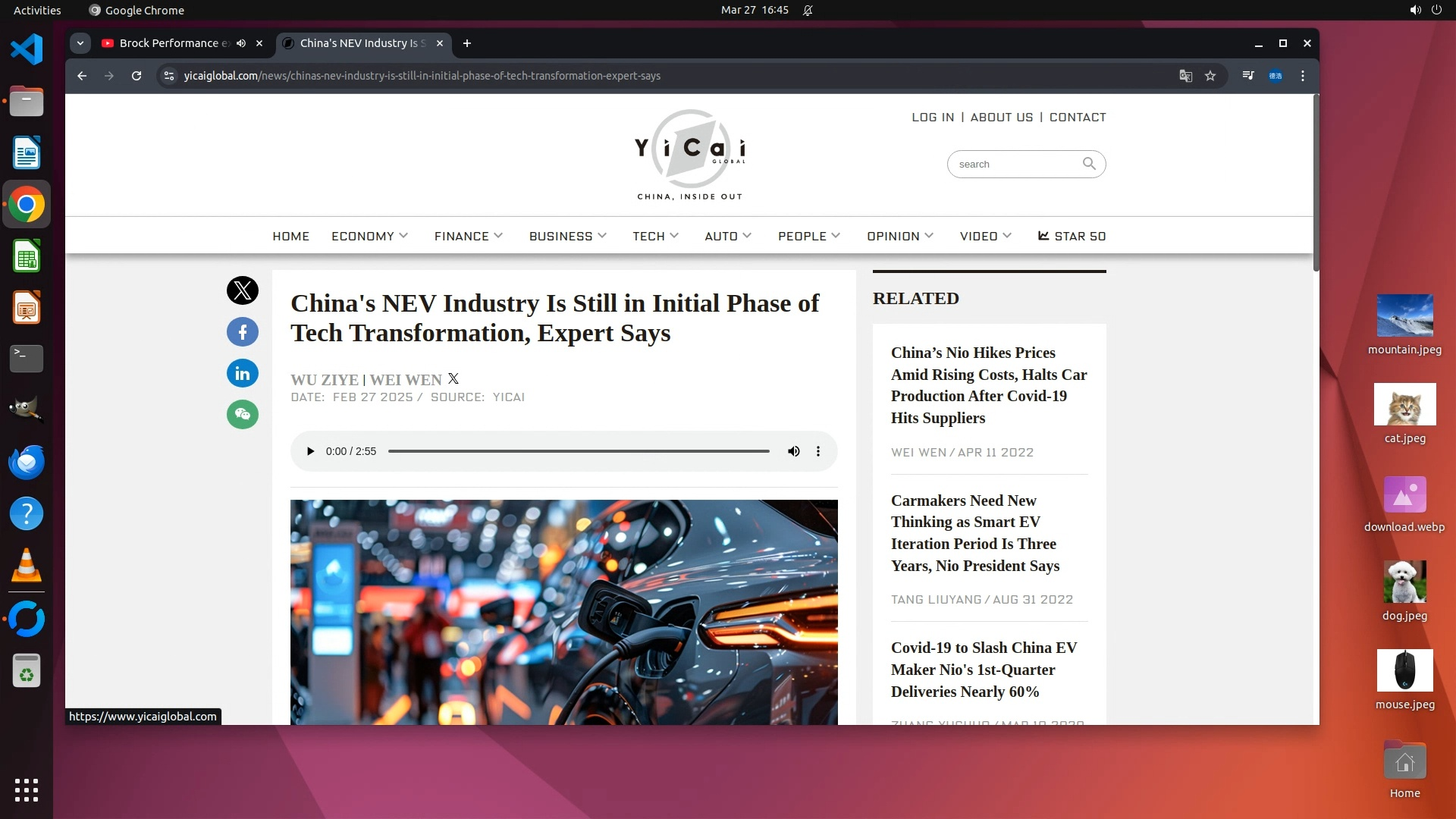
Task: Mute the article audio player
Action: 793,451
